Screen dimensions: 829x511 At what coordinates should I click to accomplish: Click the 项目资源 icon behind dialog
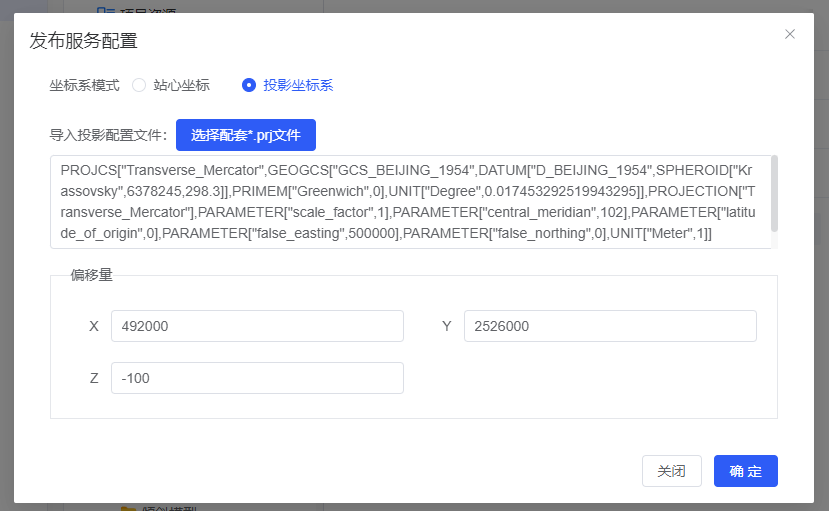[x=105, y=8]
